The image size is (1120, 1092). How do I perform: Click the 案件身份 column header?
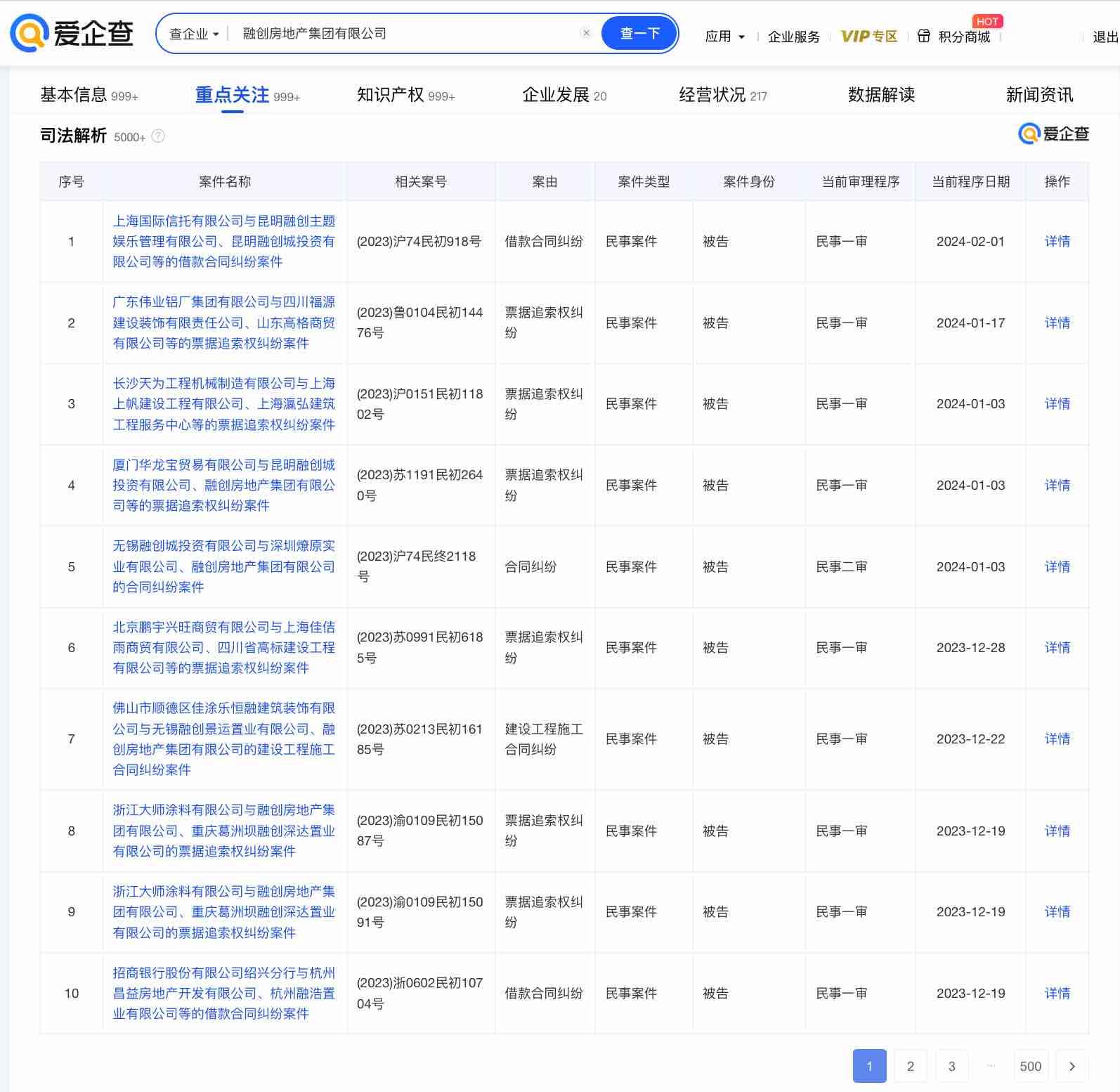click(x=749, y=181)
